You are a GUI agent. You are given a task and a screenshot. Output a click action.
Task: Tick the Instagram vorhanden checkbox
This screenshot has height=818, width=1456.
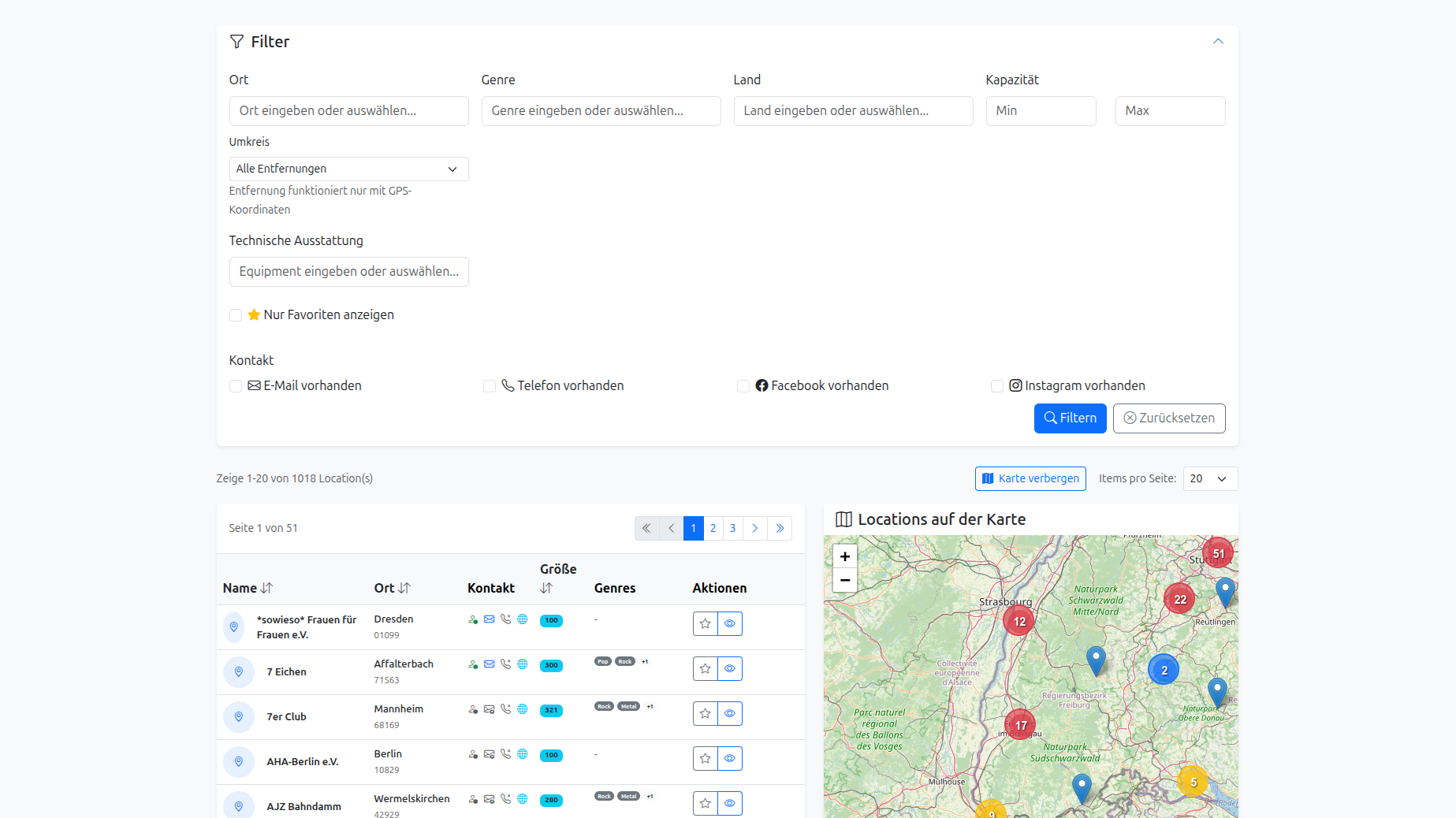(997, 386)
